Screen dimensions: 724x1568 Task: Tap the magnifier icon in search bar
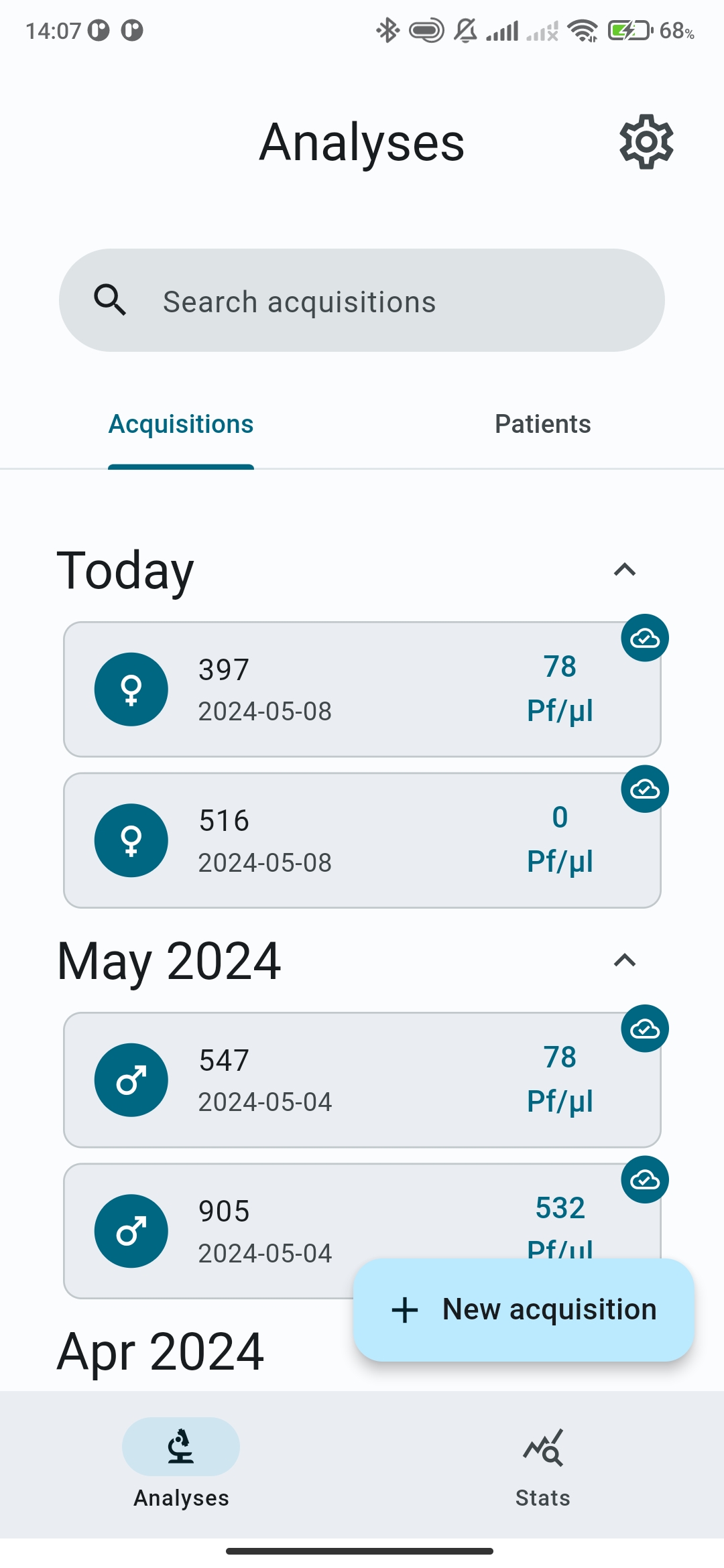click(110, 300)
